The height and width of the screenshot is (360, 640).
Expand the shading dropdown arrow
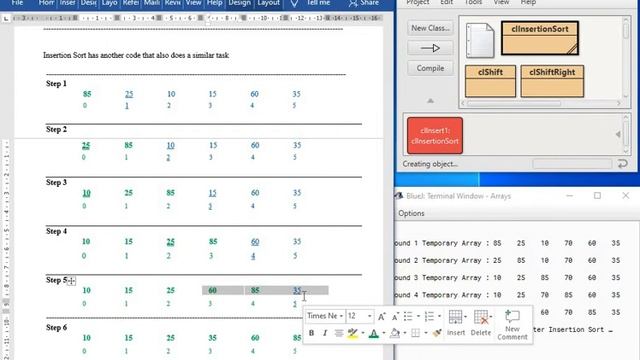405,333
